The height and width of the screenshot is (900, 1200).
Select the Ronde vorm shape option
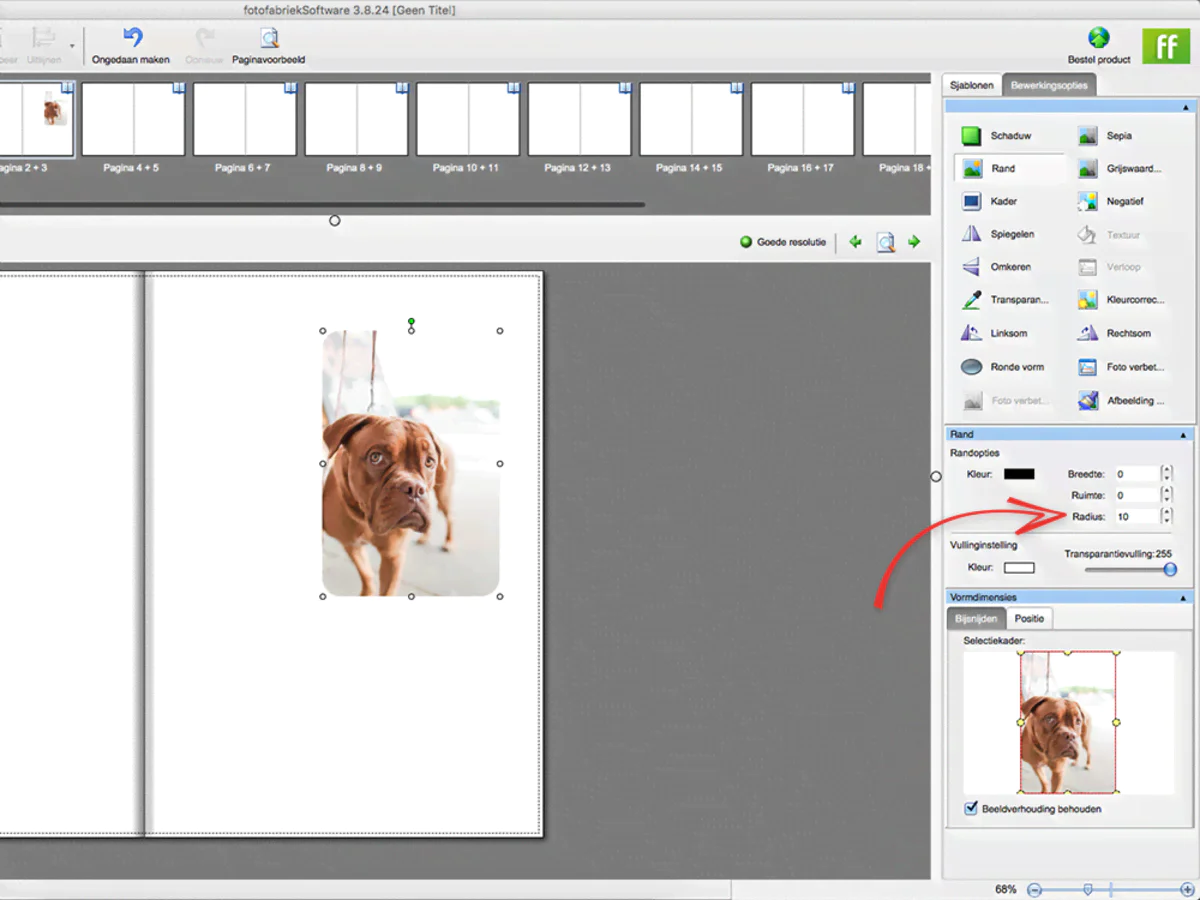click(971, 367)
